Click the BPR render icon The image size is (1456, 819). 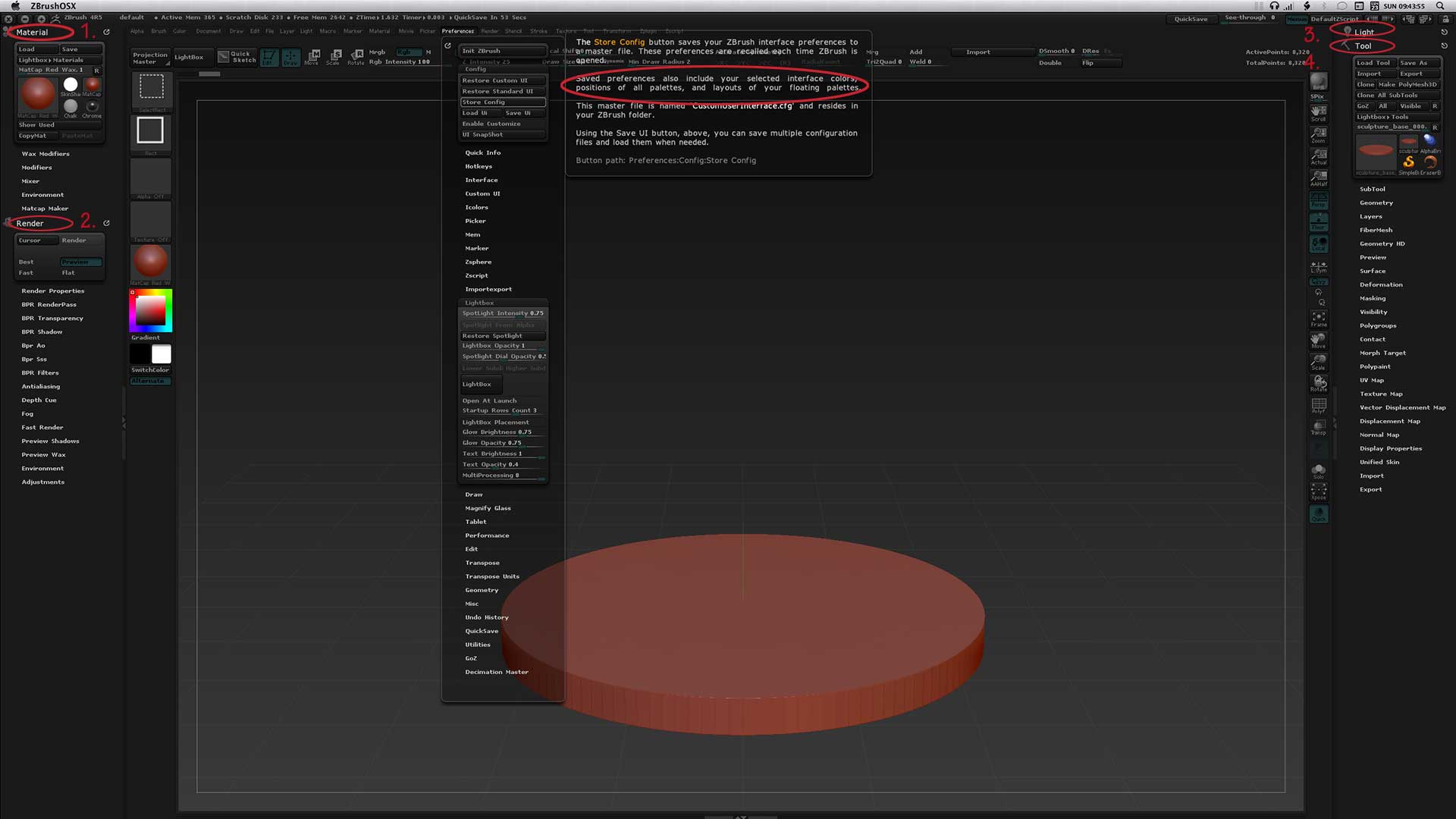pyautogui.click(x=1319, y=81)
